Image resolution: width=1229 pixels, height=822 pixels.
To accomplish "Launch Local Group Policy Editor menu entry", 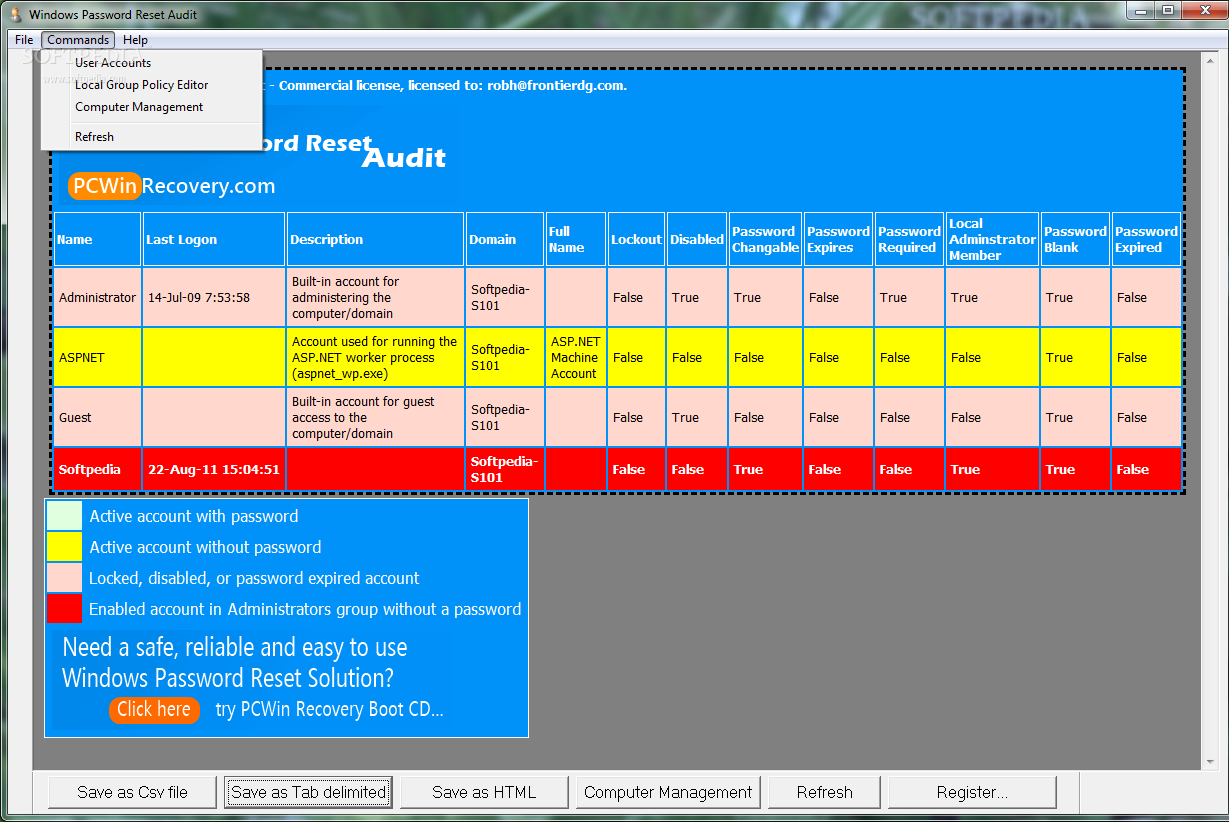I will point(151,85).
